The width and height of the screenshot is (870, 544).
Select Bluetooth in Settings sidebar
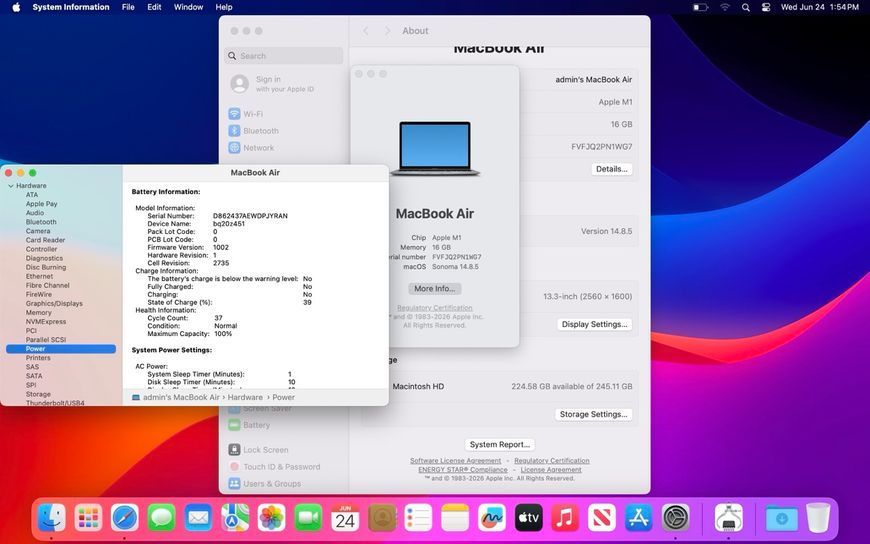(x=284, y=131)
